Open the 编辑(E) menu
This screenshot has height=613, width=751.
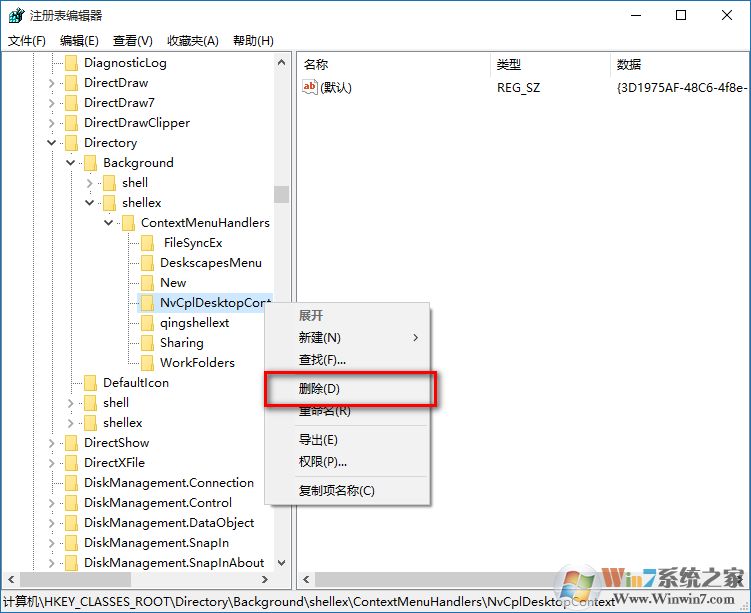(79, 41)
